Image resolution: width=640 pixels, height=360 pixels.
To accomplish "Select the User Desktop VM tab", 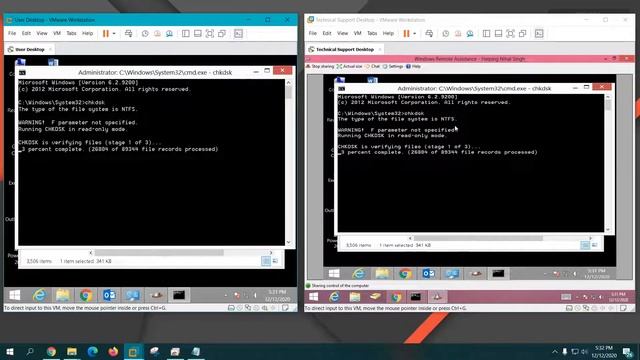I will point(30,49).
